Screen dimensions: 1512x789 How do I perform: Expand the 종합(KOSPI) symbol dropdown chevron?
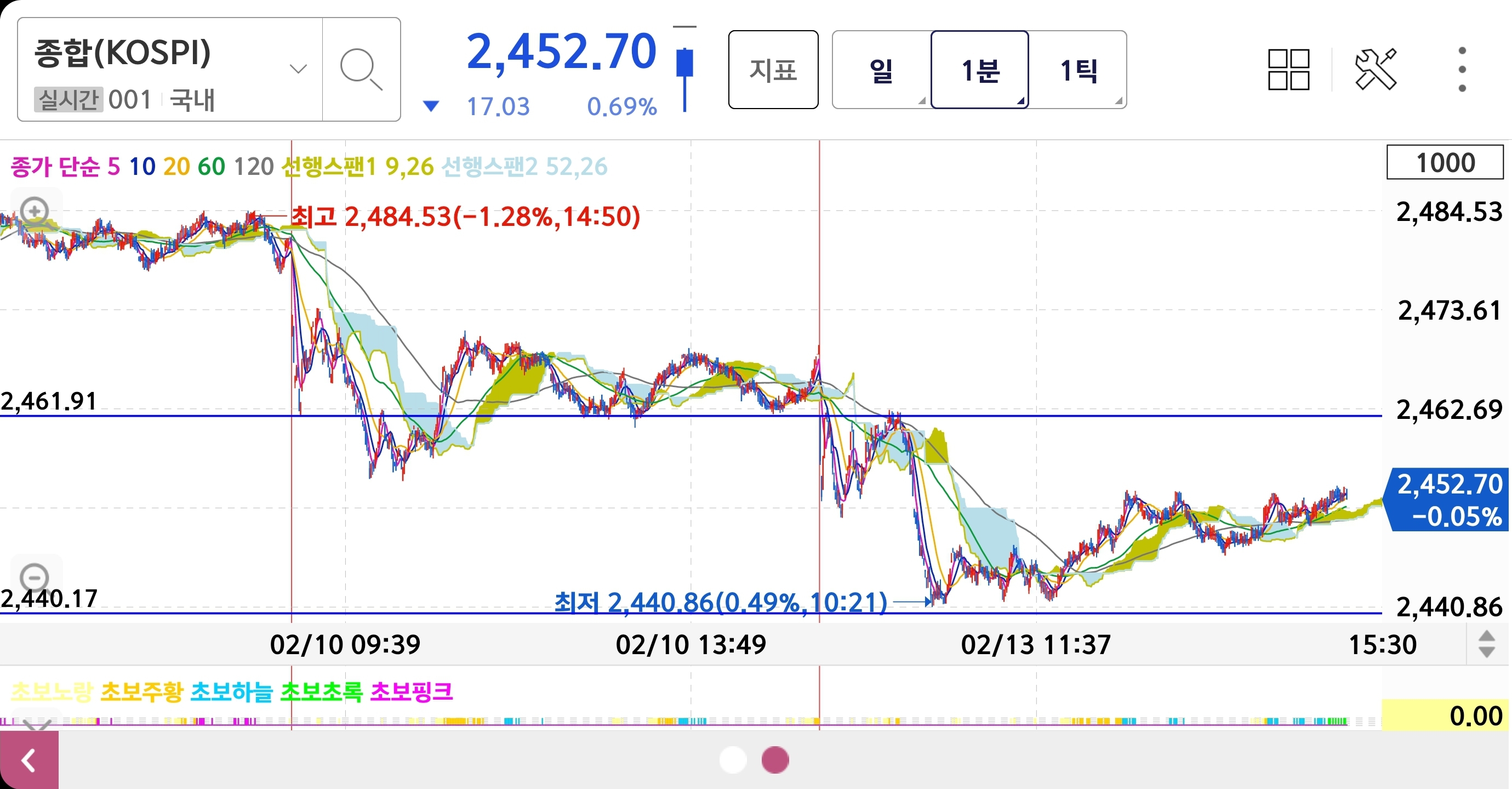pos(298,69)
